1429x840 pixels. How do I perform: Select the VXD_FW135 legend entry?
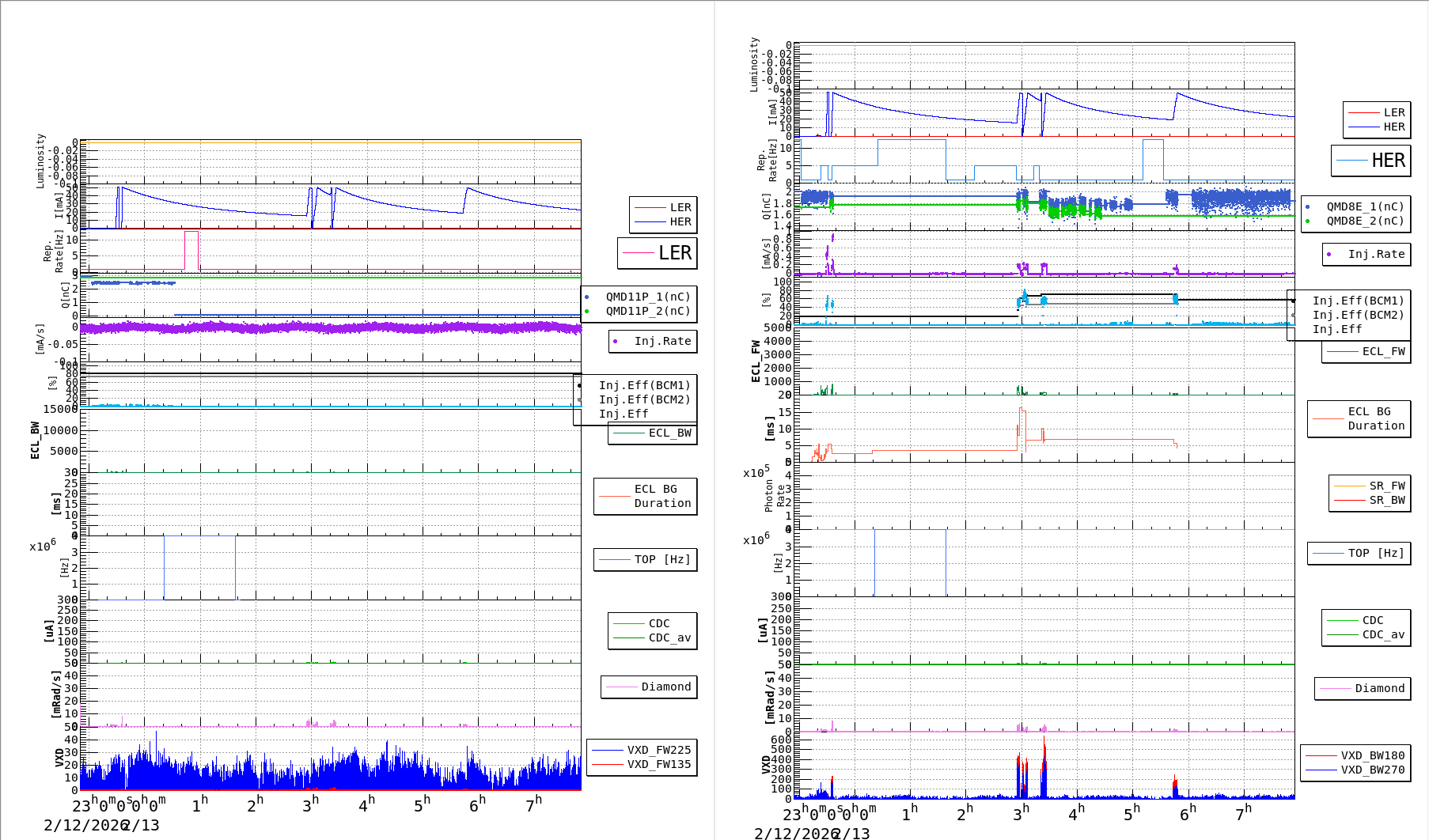658,764
